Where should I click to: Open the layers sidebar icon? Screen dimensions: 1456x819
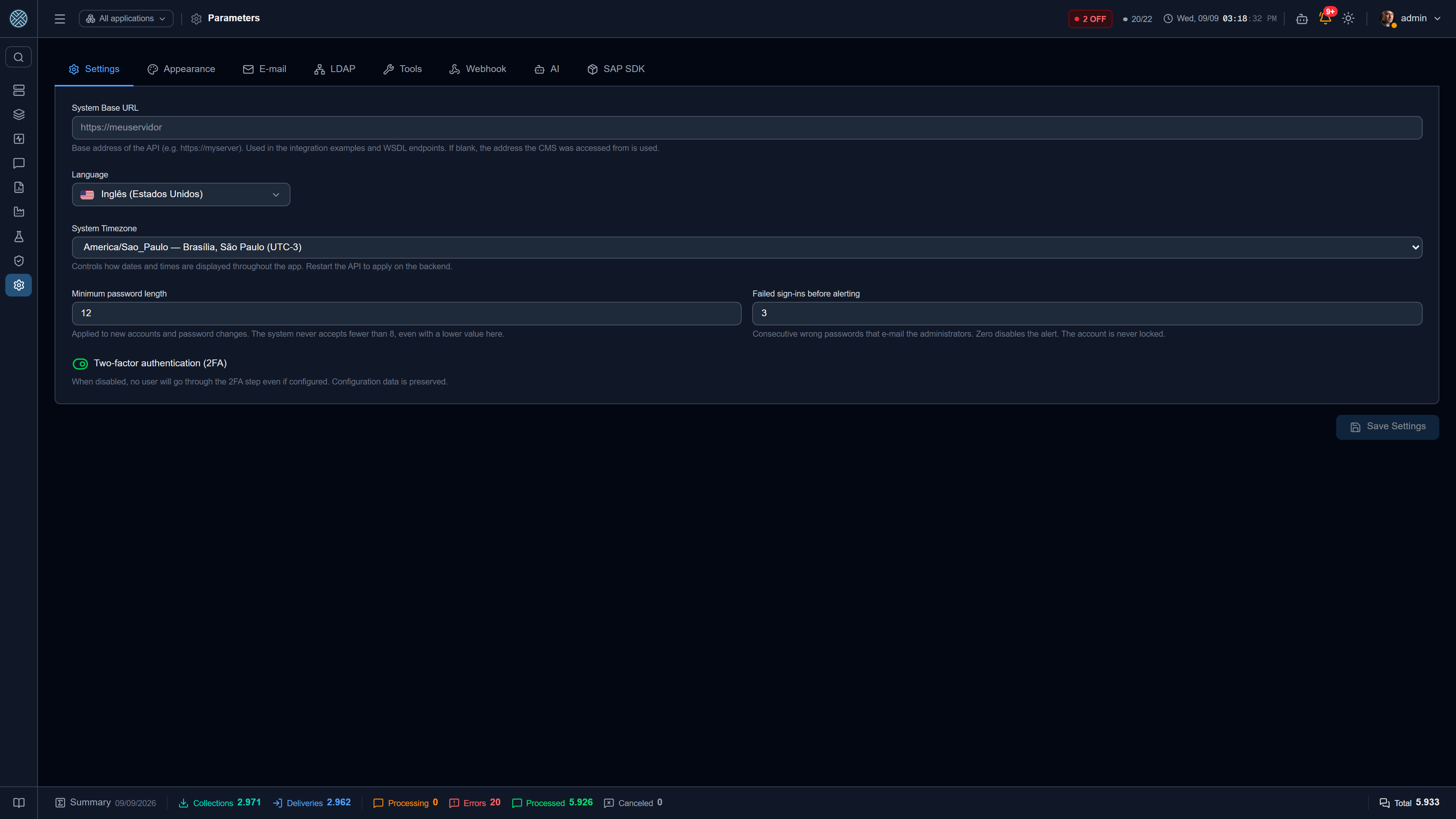coord(19,115)
